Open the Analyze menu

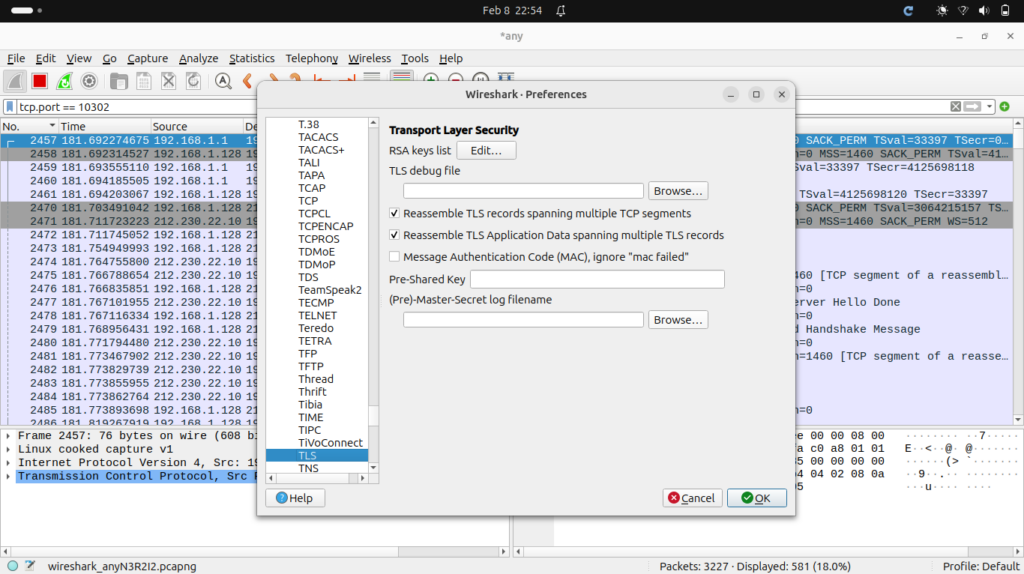point(199,58)
